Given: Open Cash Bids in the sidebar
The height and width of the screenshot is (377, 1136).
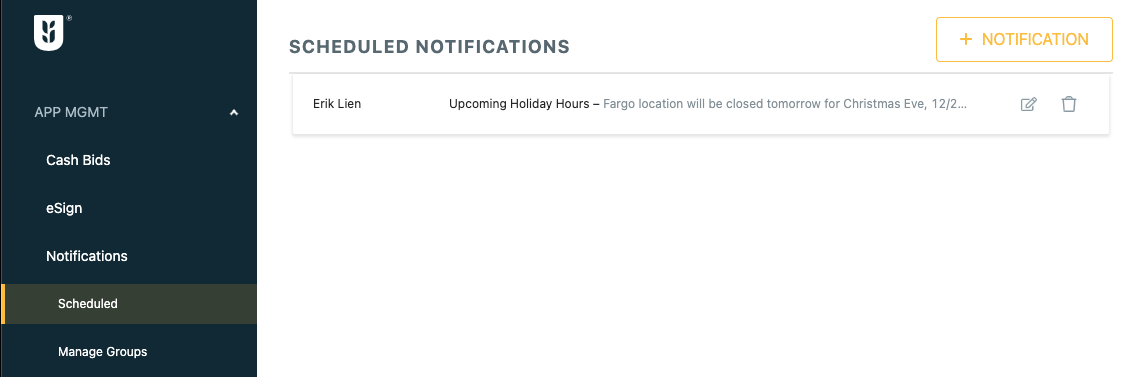Looking at the screenshot, I should pyautogui.click(x=78, y=160).
